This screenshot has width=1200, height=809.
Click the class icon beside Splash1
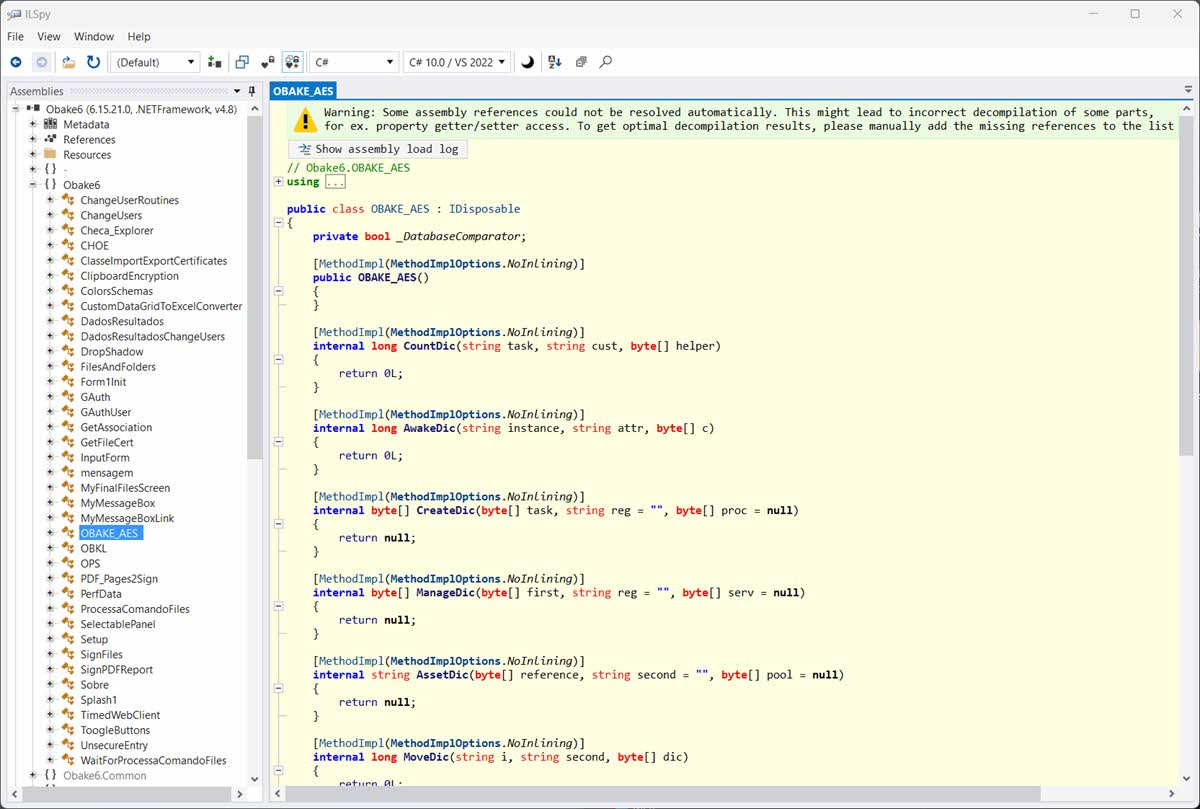[x=68, y=700]
